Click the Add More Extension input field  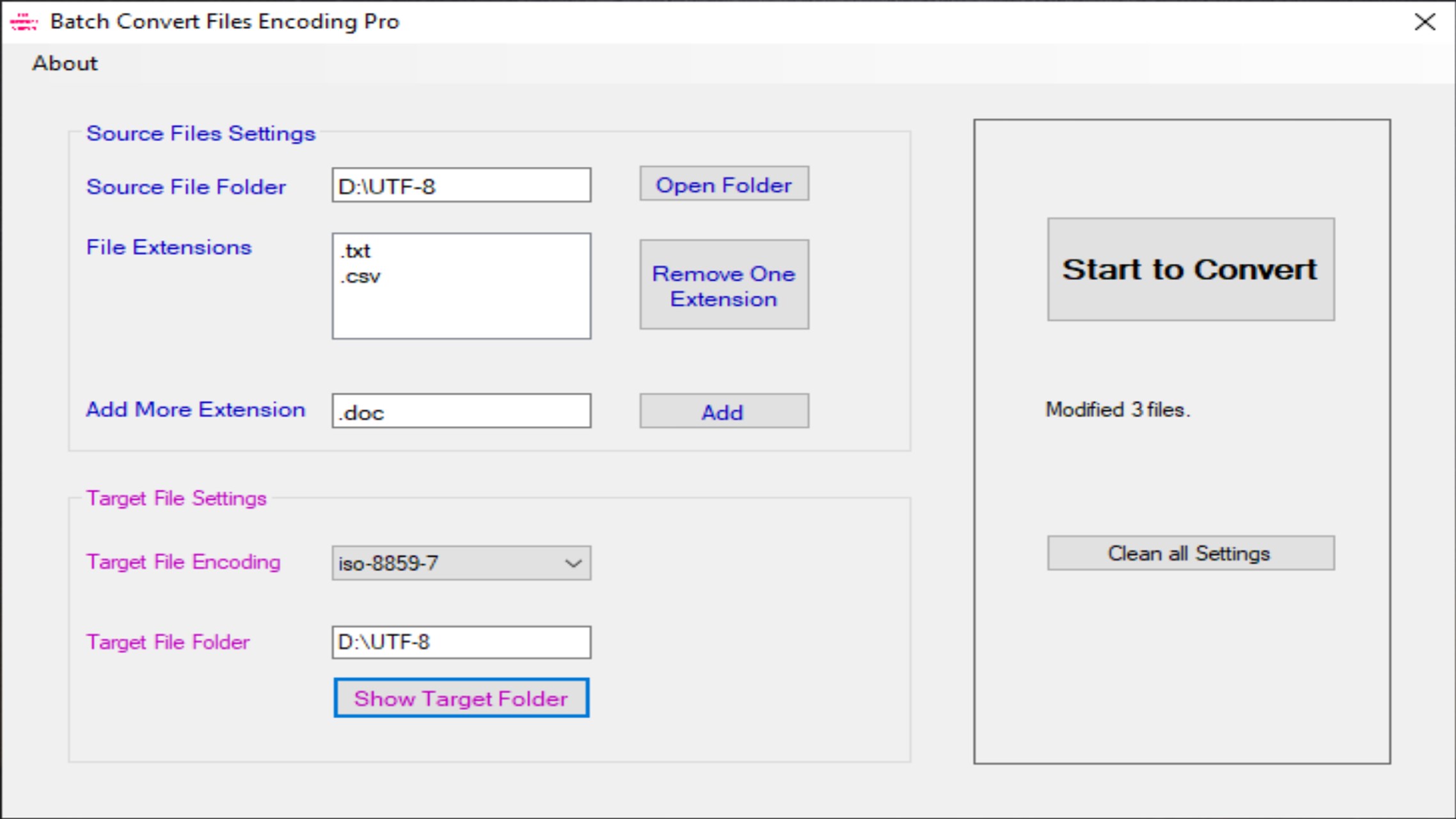click(x=461, y=411)
